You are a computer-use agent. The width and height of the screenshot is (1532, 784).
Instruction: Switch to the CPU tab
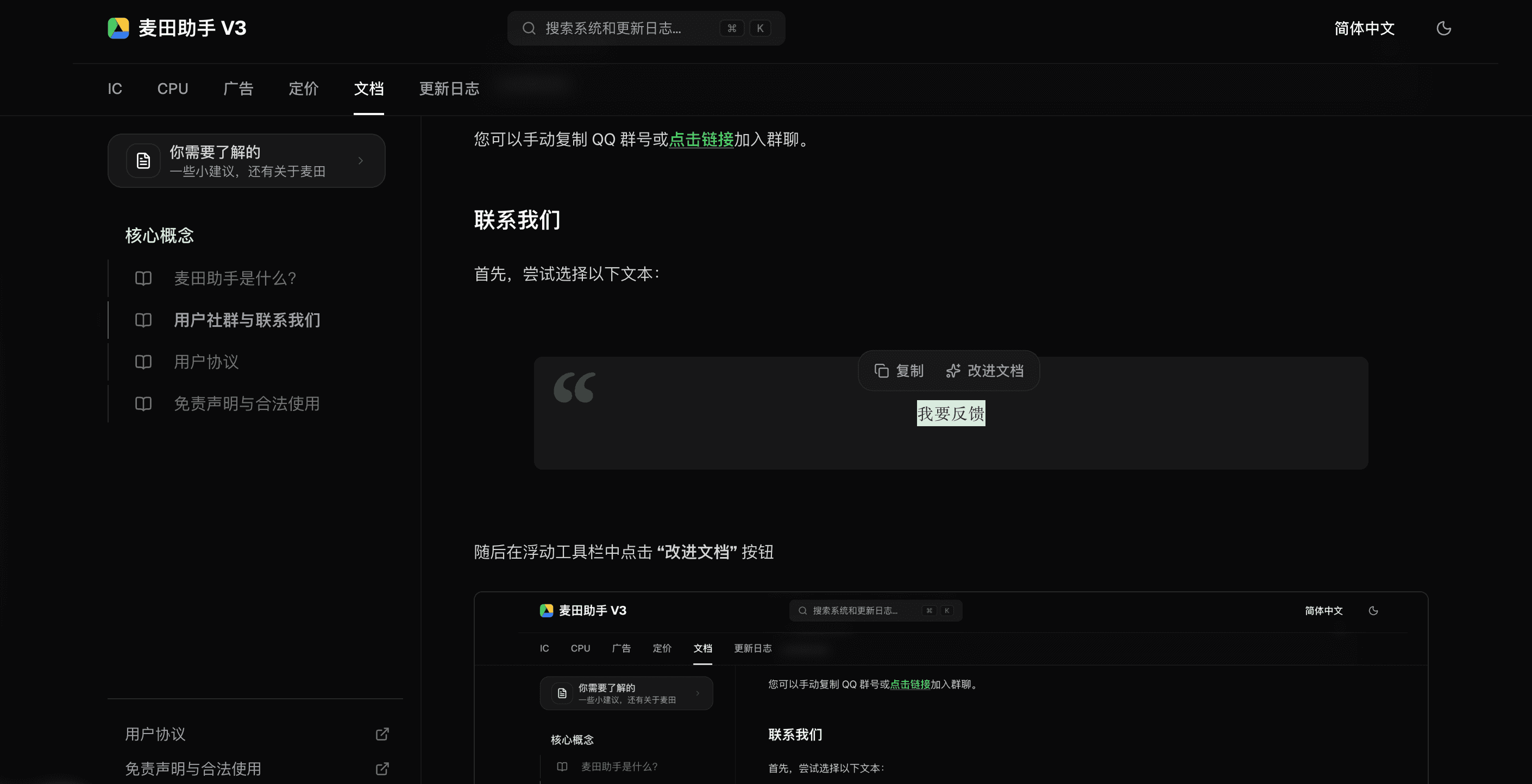tap(172, 88)
